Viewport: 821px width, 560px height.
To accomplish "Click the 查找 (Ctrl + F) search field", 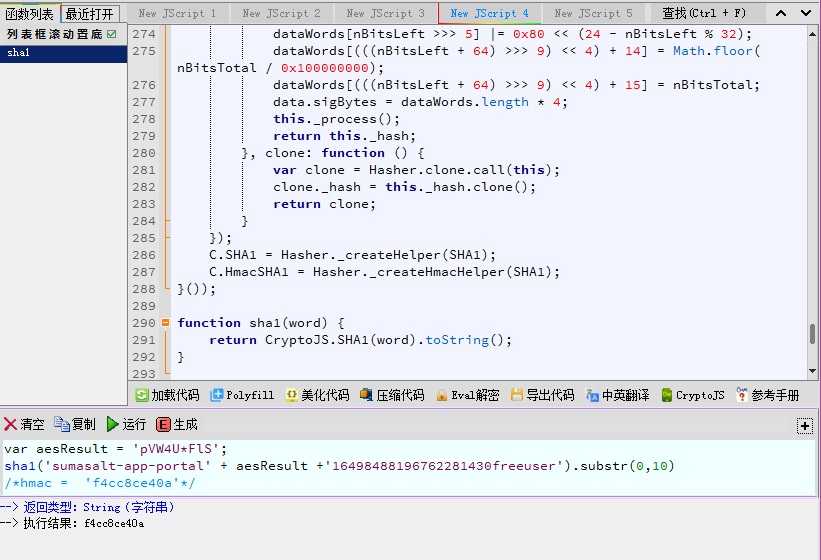I will [x=704, y=13].
